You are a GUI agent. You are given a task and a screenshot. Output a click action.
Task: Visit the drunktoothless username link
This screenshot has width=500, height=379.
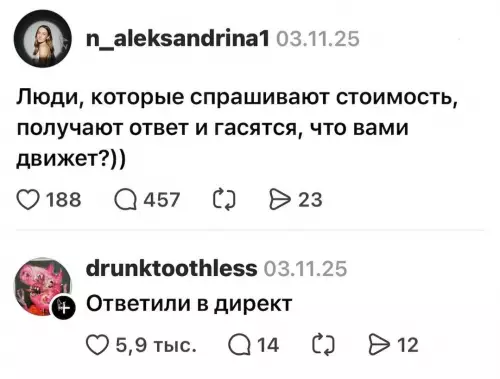(x=171, y=269)
